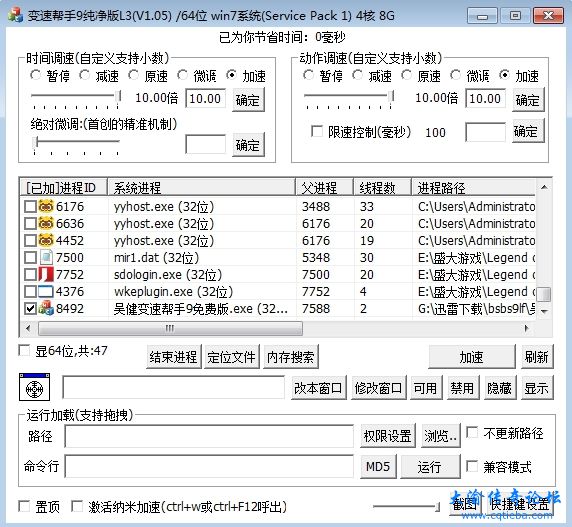Click 确定 beside the 时间调速 10.00 field

click(x=248, y=100)
